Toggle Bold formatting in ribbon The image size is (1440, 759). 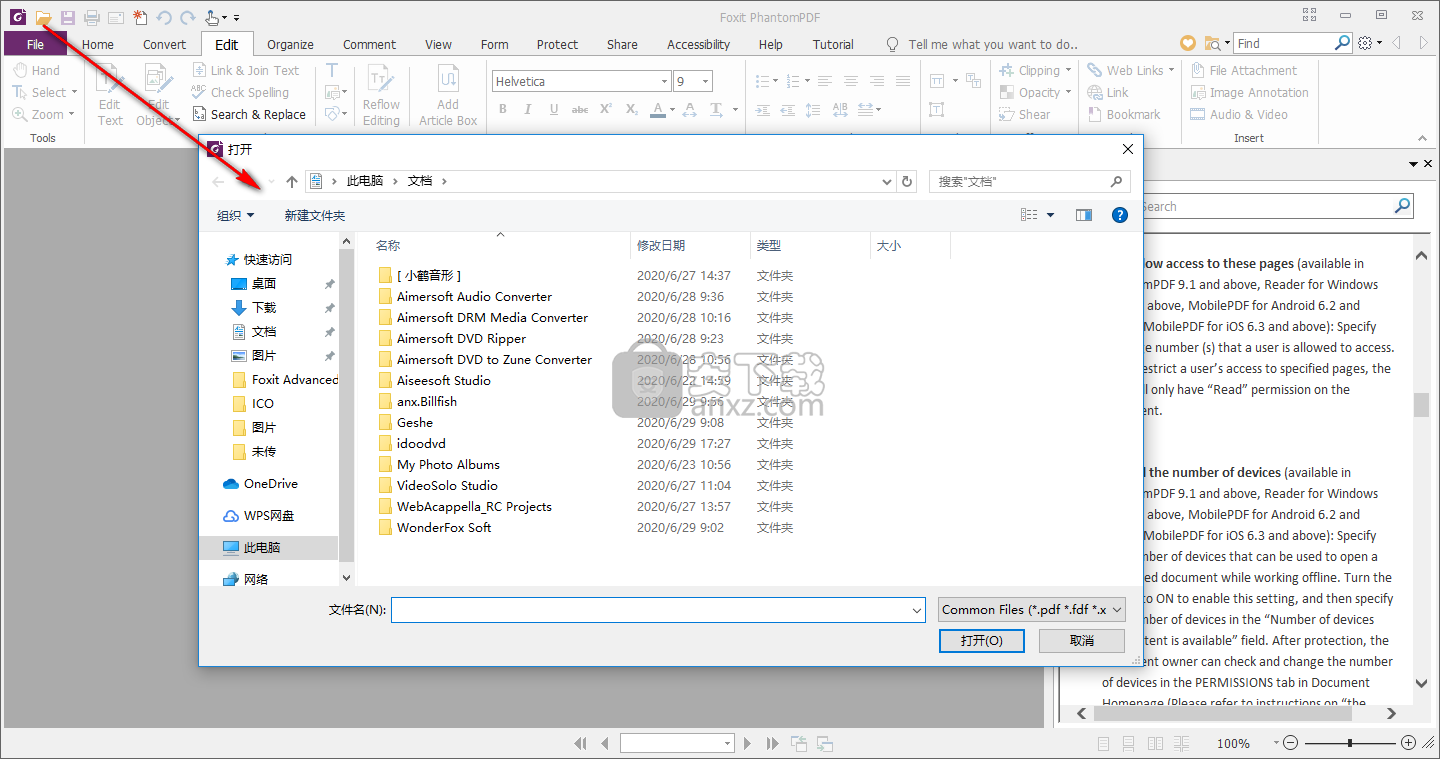(x=503, y=109)
